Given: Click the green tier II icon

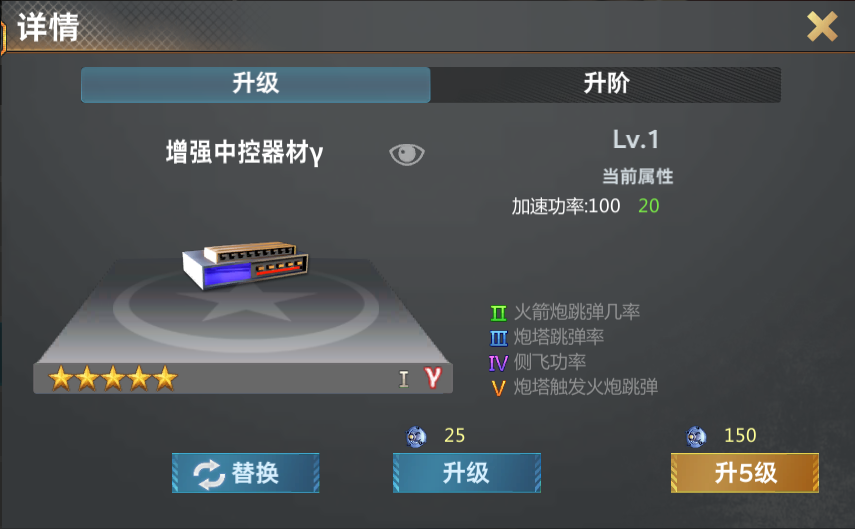Looking at the screenshot, I should [498, 313].
